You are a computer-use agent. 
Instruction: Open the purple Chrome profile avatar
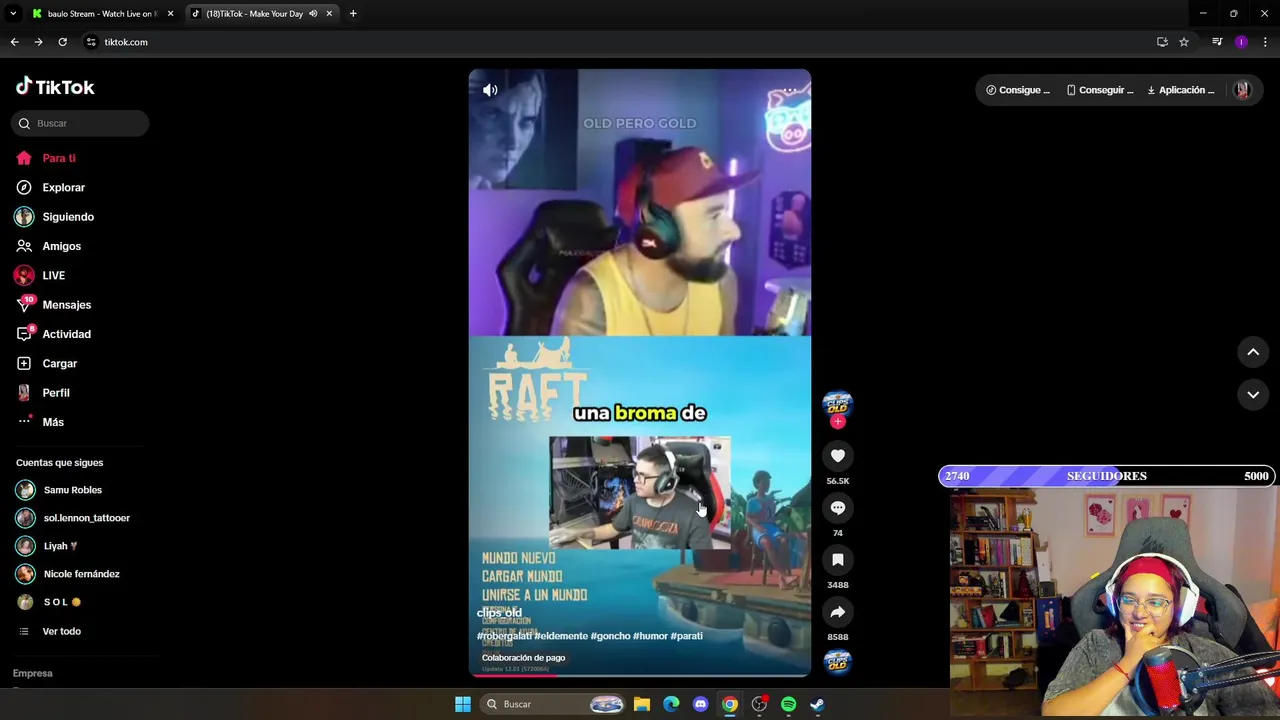1241,42
